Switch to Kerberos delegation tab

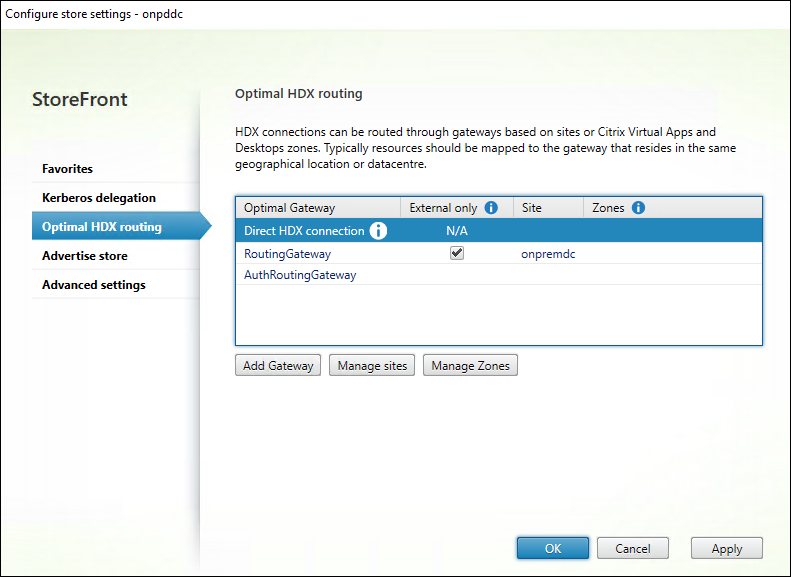coord(99,198)
